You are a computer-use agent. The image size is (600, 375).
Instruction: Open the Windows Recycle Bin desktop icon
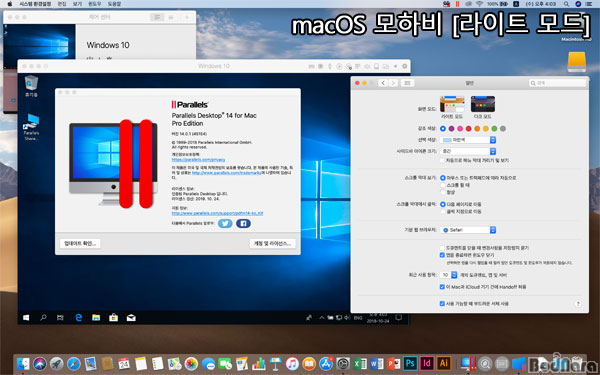tap(31, 86)
